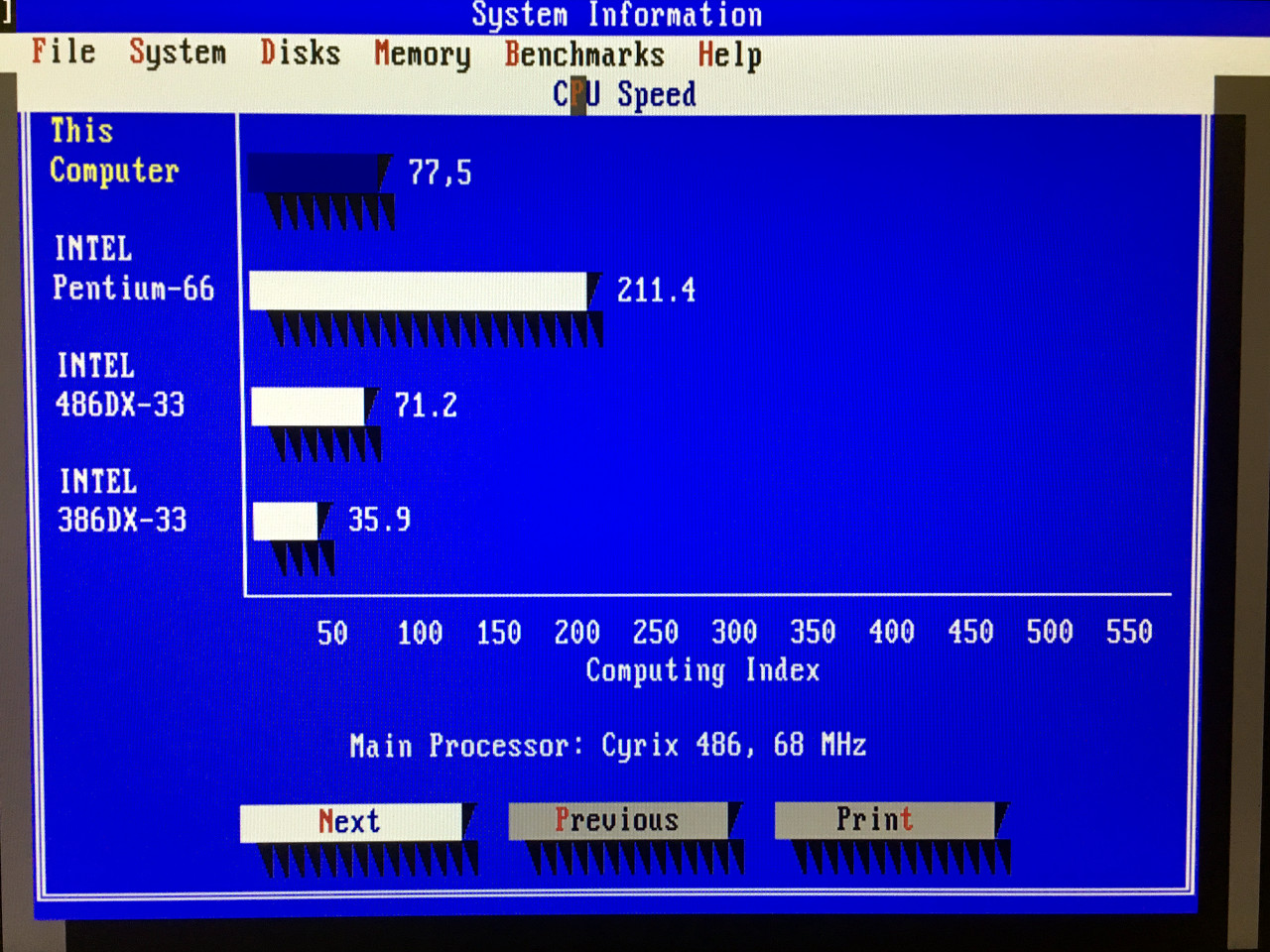
Task: Open the File menu
Action: click(63, 51)
